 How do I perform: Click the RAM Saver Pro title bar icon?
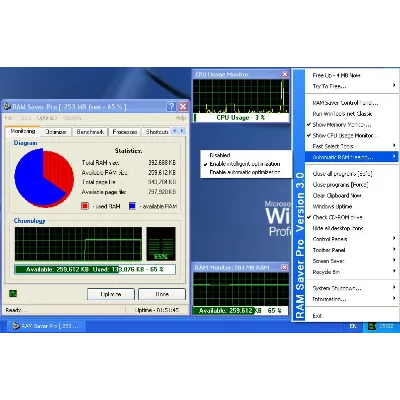coord(7,107)
